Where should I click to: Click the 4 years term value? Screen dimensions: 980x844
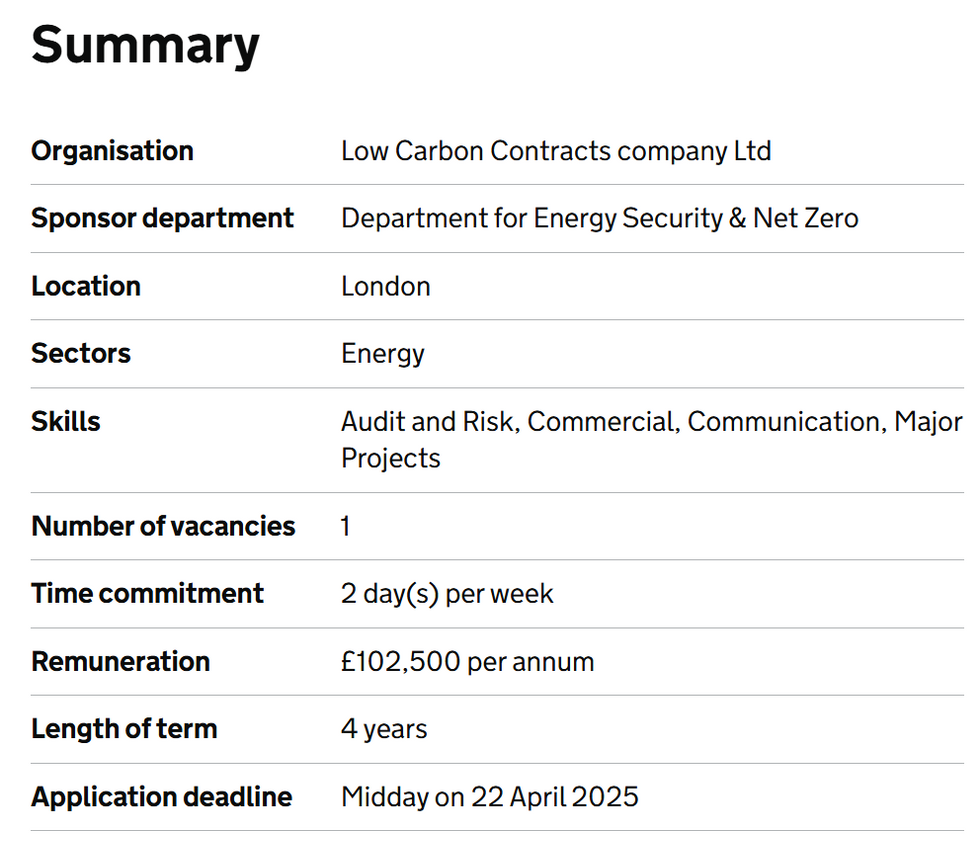[384, 730]
